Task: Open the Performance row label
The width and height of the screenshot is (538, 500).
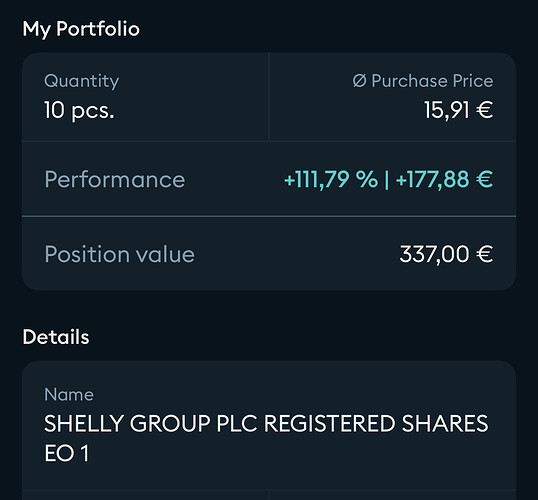Action: (115, 179)
